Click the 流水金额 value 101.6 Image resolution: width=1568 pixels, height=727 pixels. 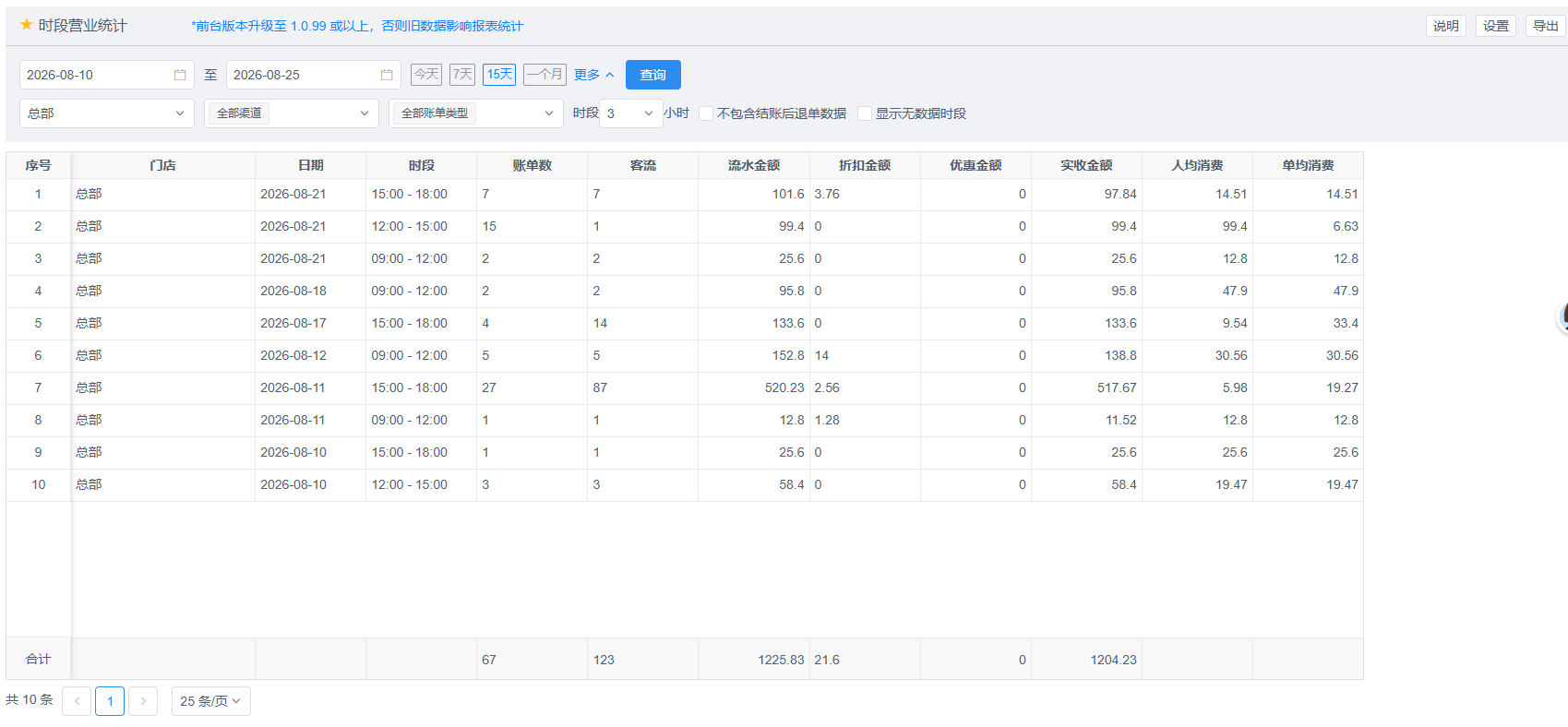(x=788, y=194)
